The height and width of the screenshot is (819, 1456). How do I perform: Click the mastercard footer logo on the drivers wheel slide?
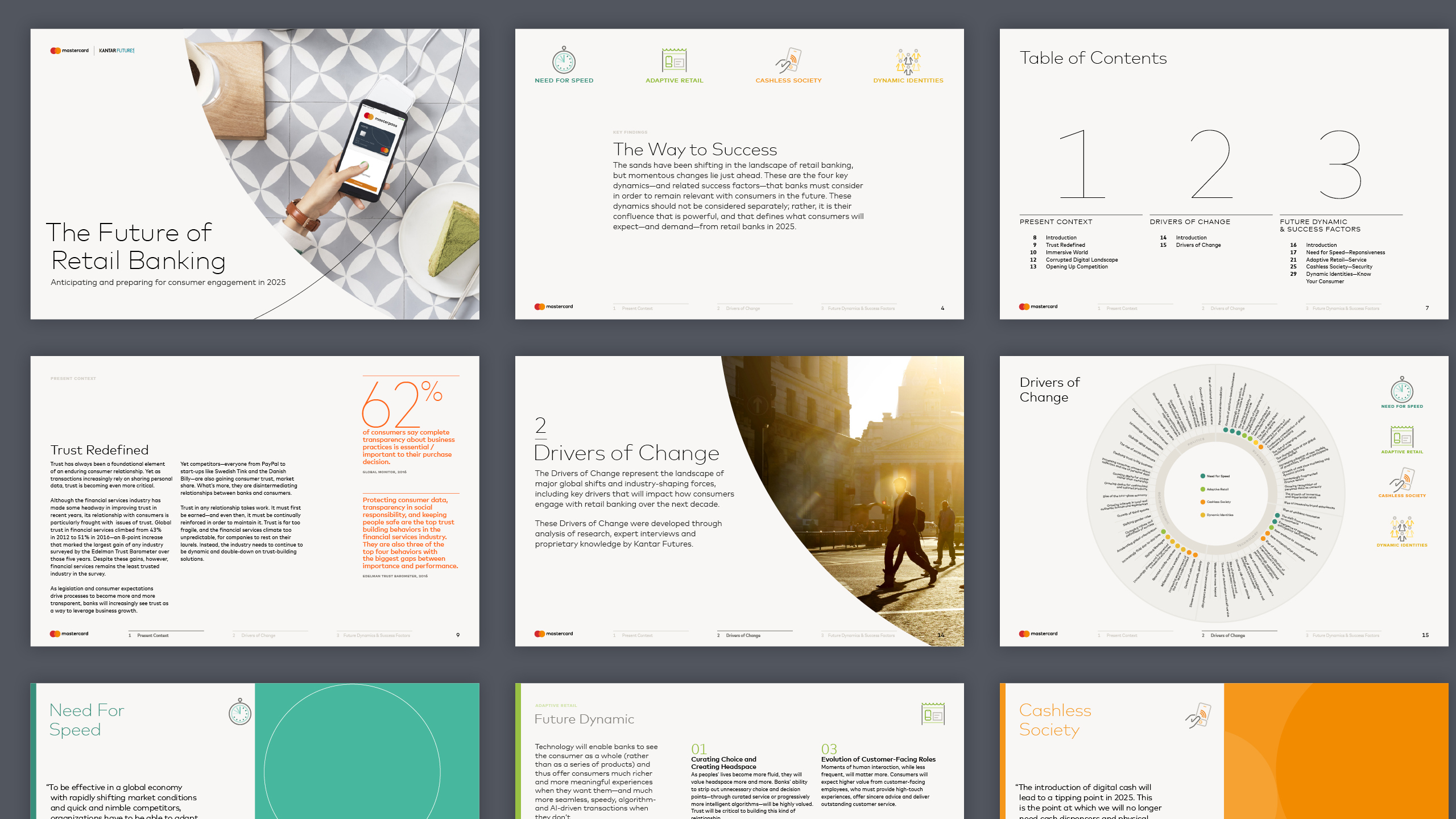1038,634
